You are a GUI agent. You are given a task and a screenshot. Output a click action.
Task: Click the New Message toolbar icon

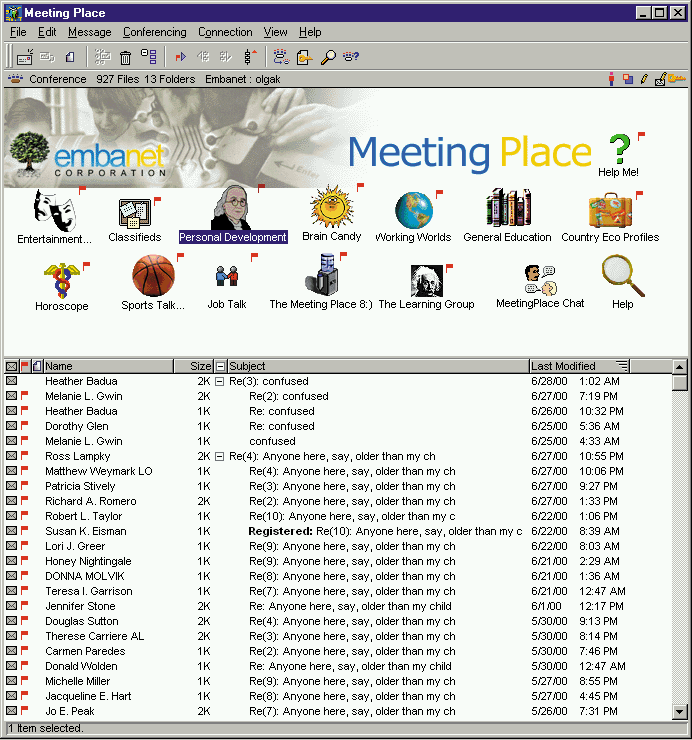click(25, 57)
